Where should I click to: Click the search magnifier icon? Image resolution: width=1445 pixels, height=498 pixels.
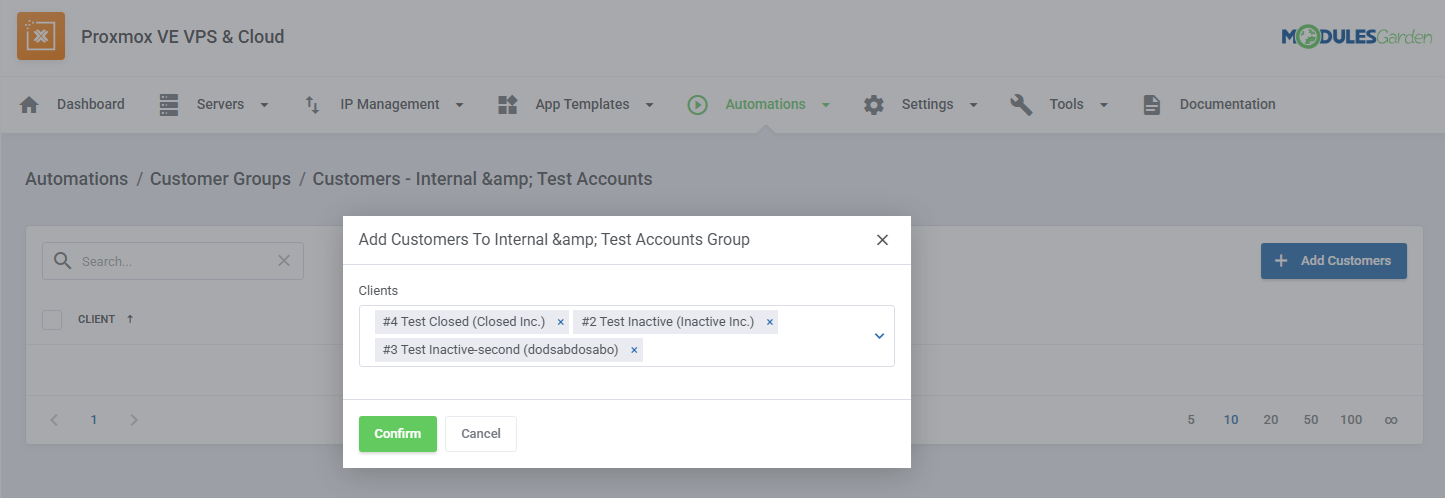[62, 260]
